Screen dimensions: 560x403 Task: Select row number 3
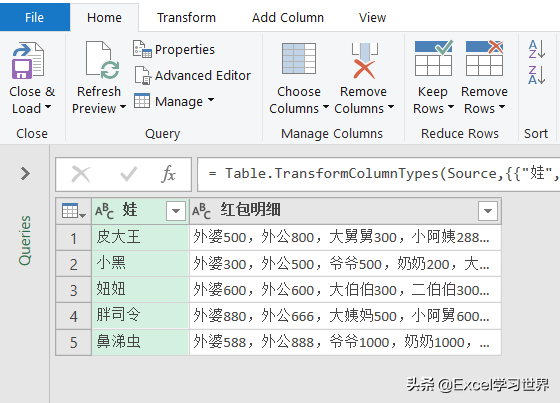[x=74, y=290]
